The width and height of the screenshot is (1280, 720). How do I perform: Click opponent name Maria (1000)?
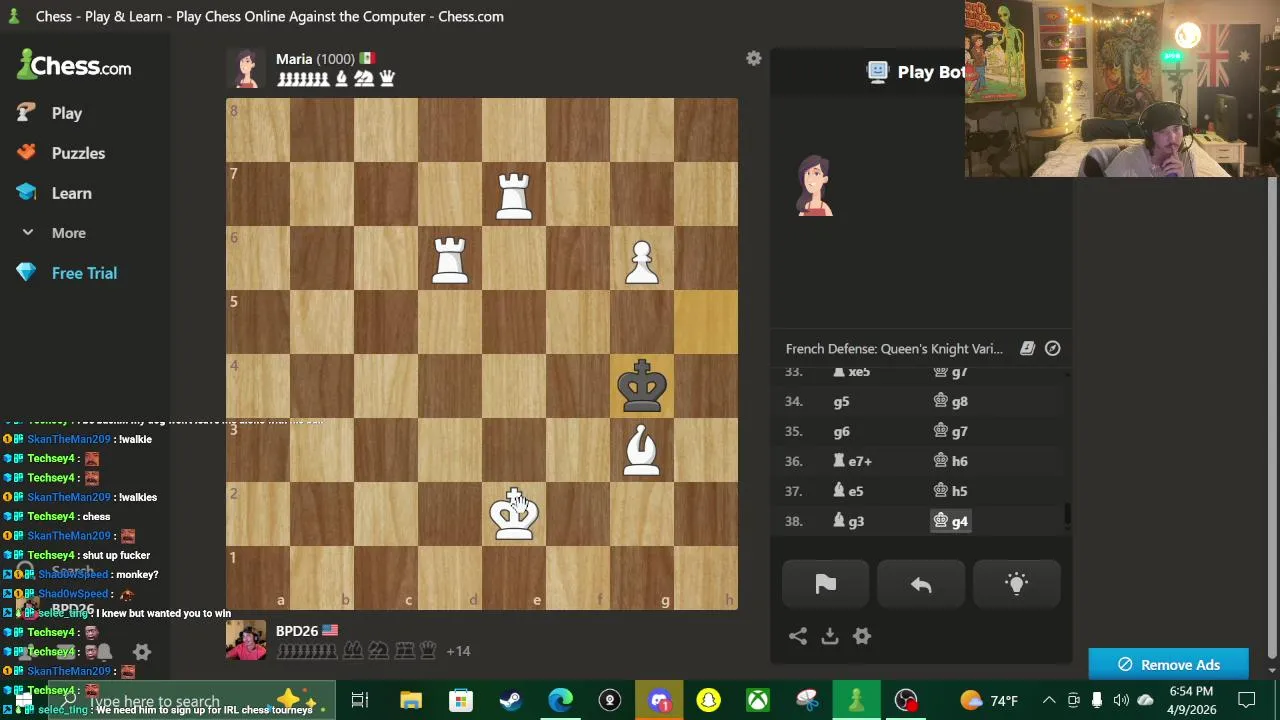[315, 59]
